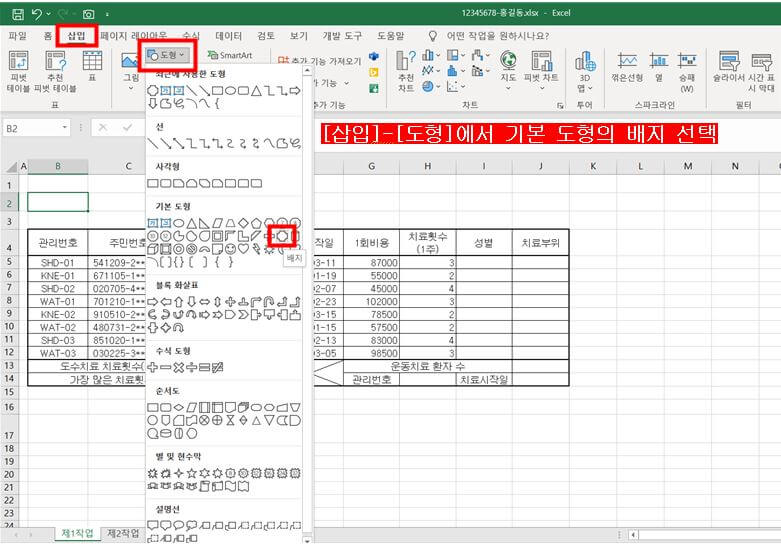The image size is (781, 553).
Task: Insert a Line sparkline (꺾은선형)
Action: point(627,66)
